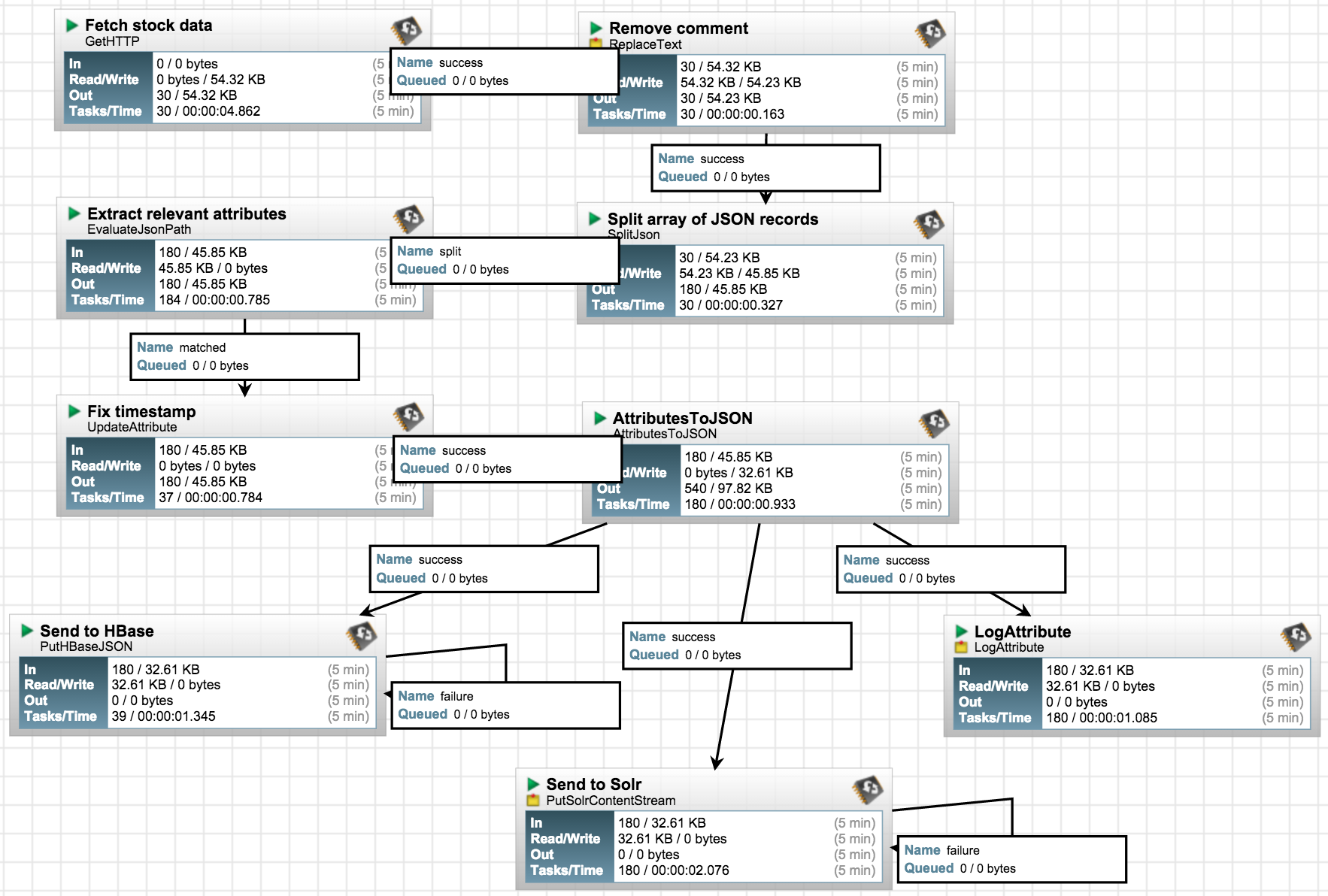
Task: Select the Send to HBase processor title
Action: coord(98,631)
